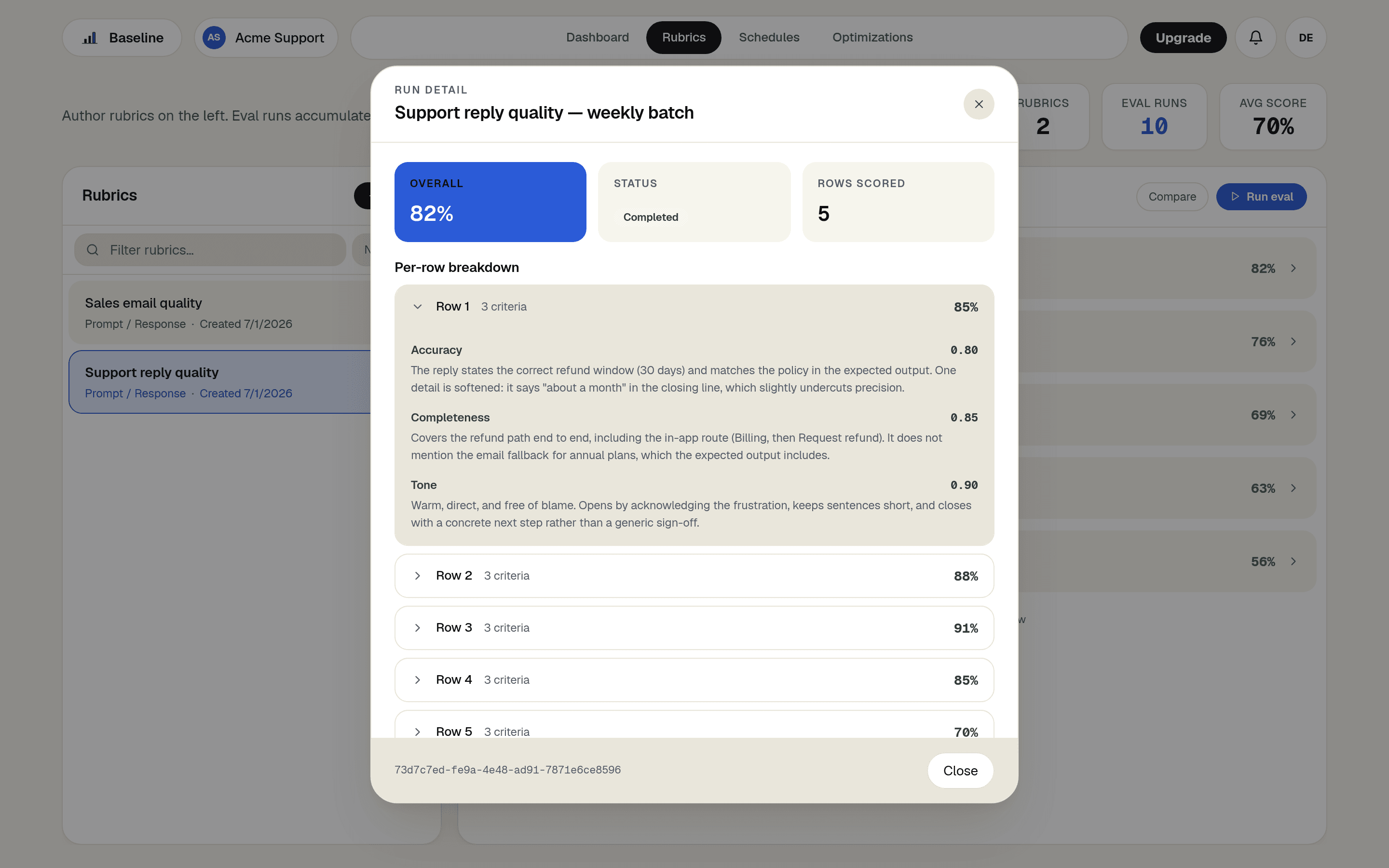Click the Per-row breakdown heading

[457, 268]
